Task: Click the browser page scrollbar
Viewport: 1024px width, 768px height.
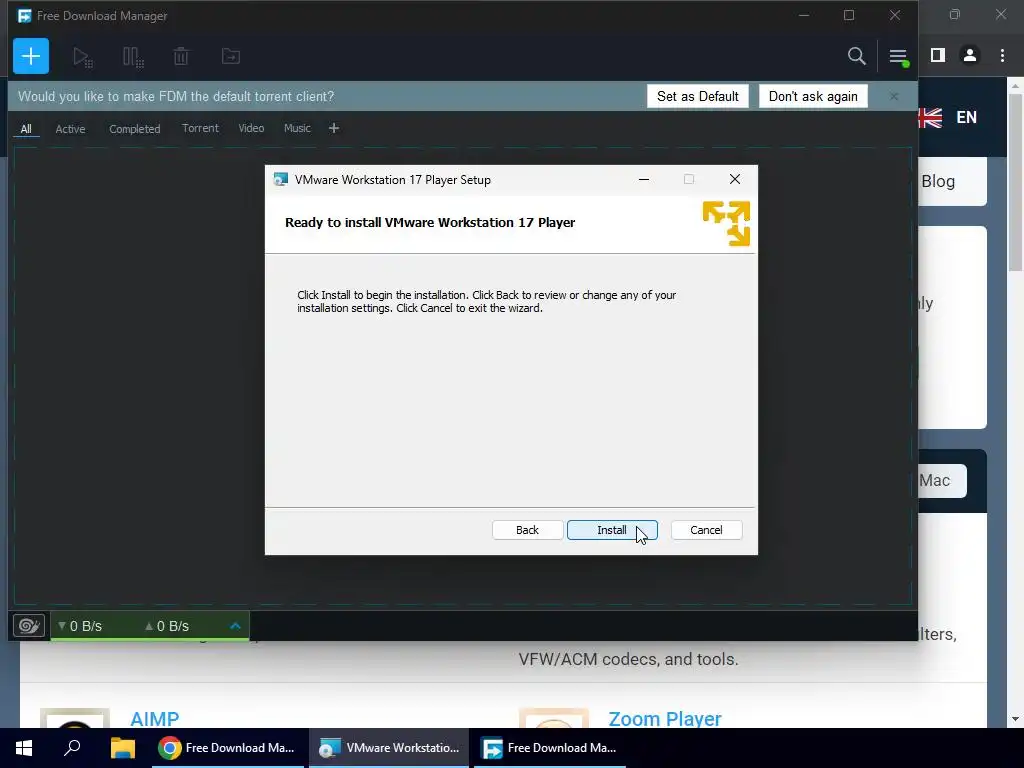Action: (x=1015, y=183)
